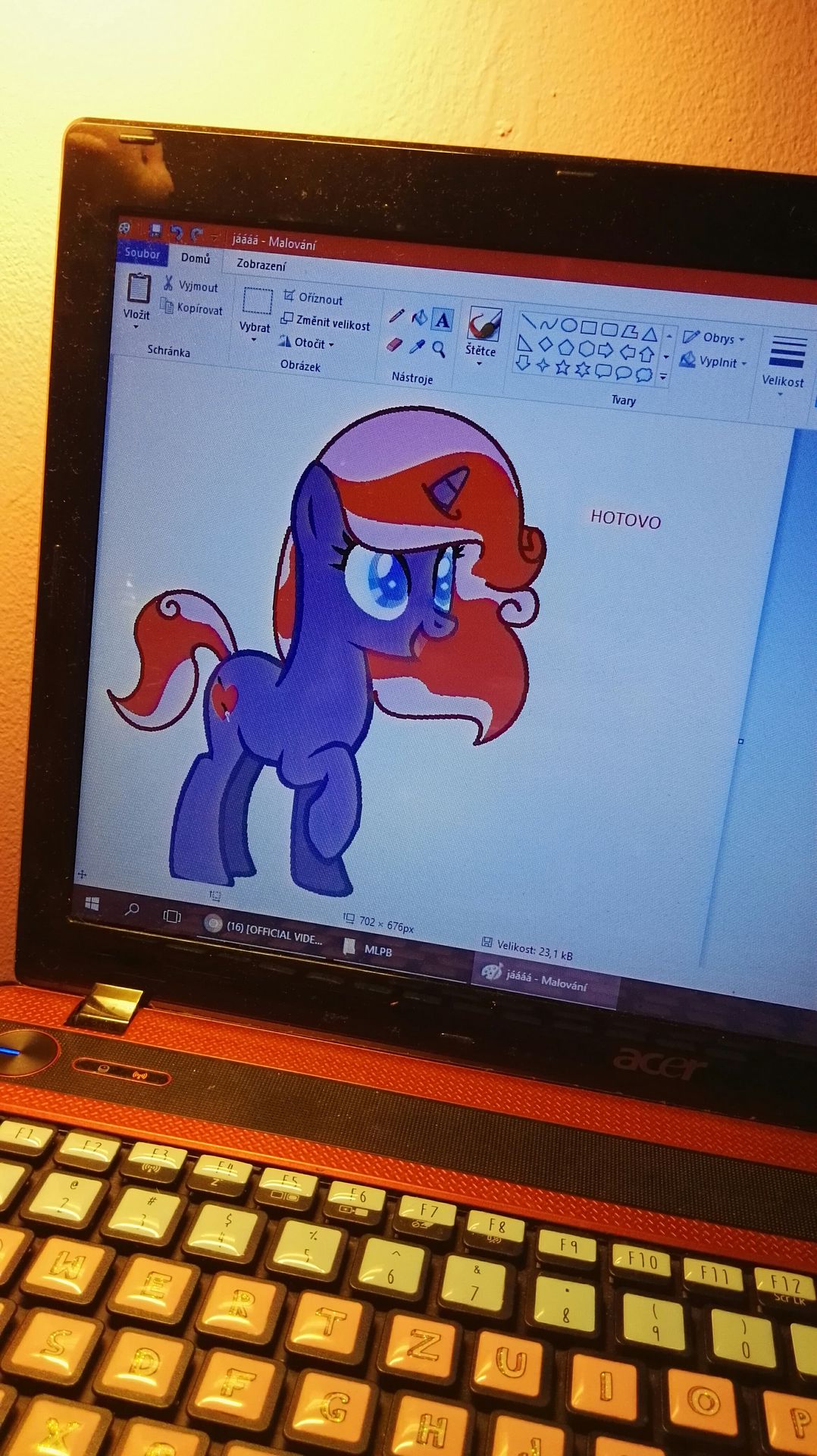Expand the Vybrat selection options arrow
Screen dimensions: 817x1456
(x=254, y=340)
